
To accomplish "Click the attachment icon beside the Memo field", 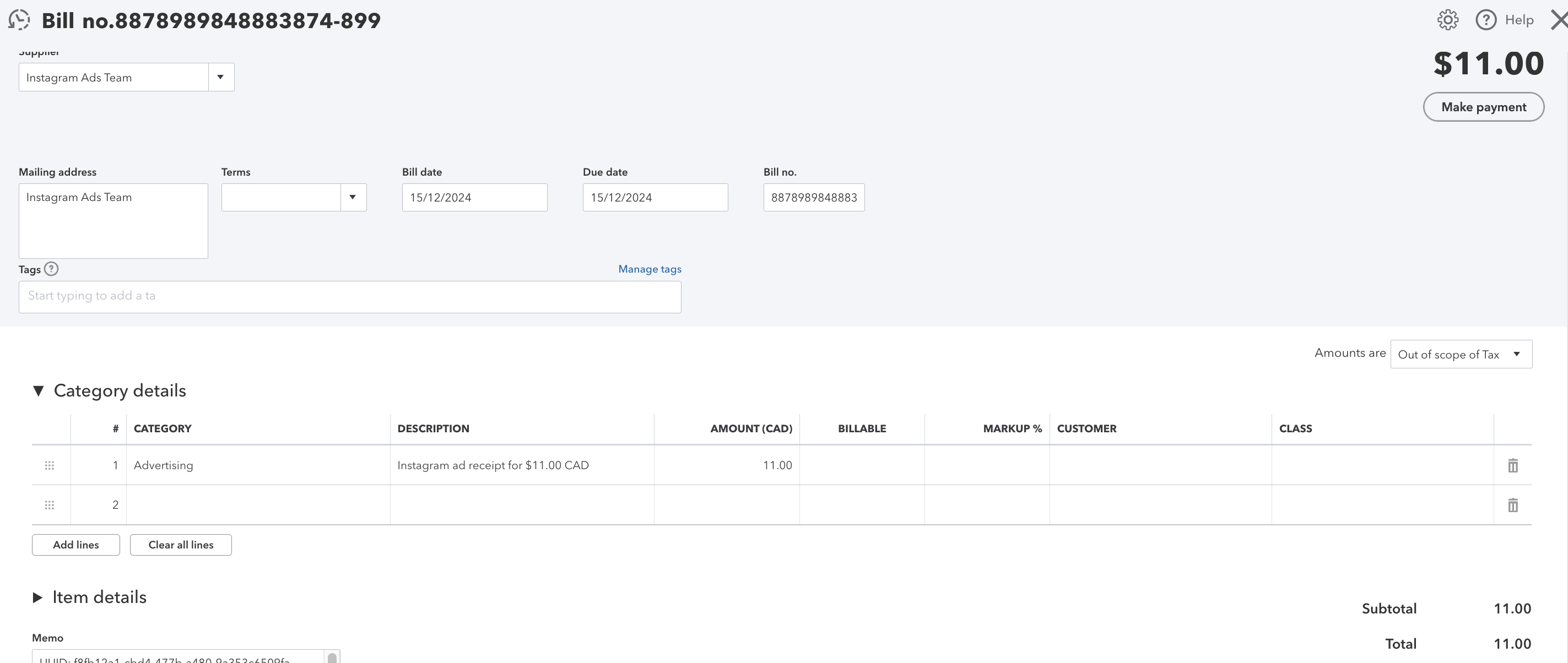I will point(332,657).
